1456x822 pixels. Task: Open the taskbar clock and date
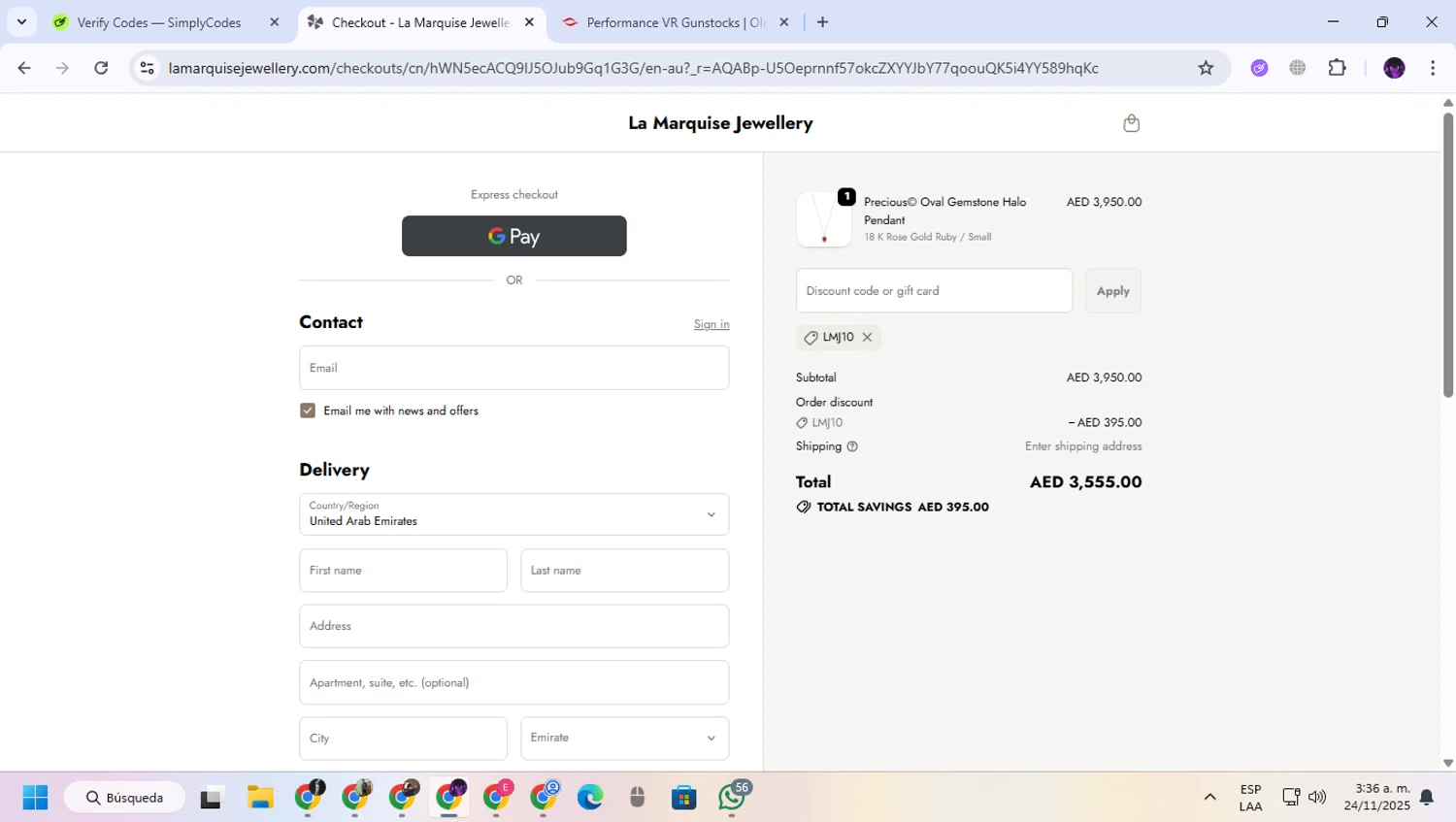pos(1377,798)
